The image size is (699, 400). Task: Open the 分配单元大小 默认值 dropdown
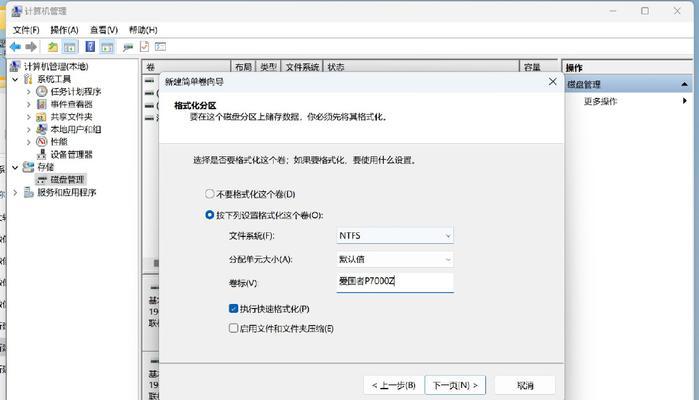pyautogui.click(x=395, y=259)
